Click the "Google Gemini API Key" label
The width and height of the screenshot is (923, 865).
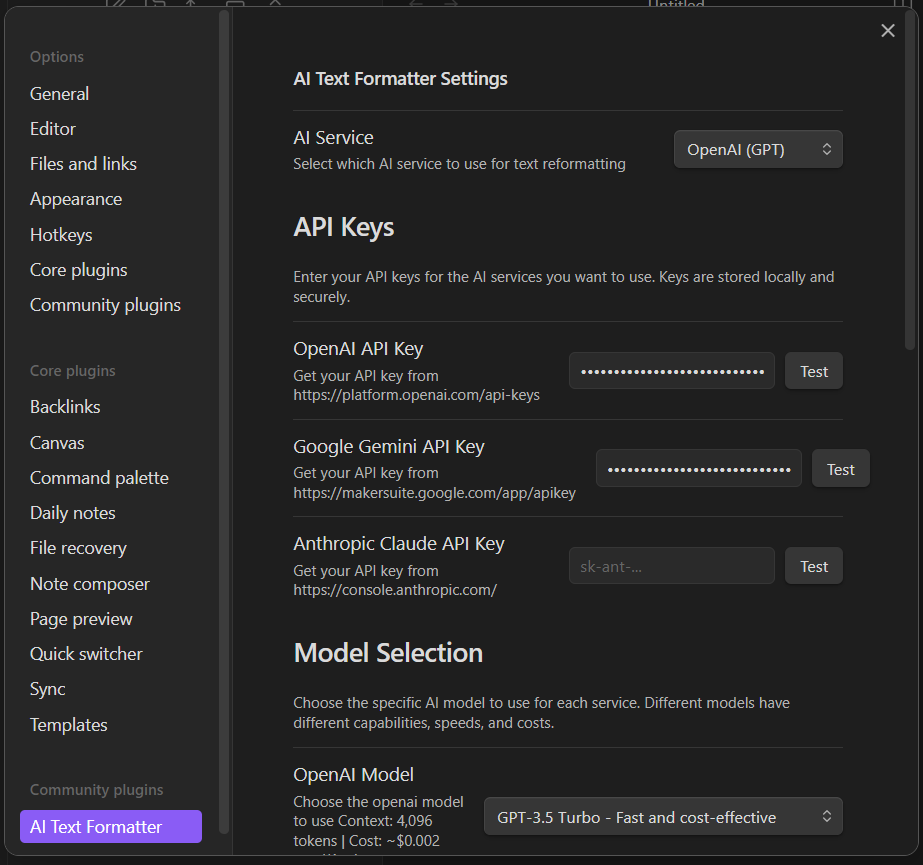(x=389, y=446)
